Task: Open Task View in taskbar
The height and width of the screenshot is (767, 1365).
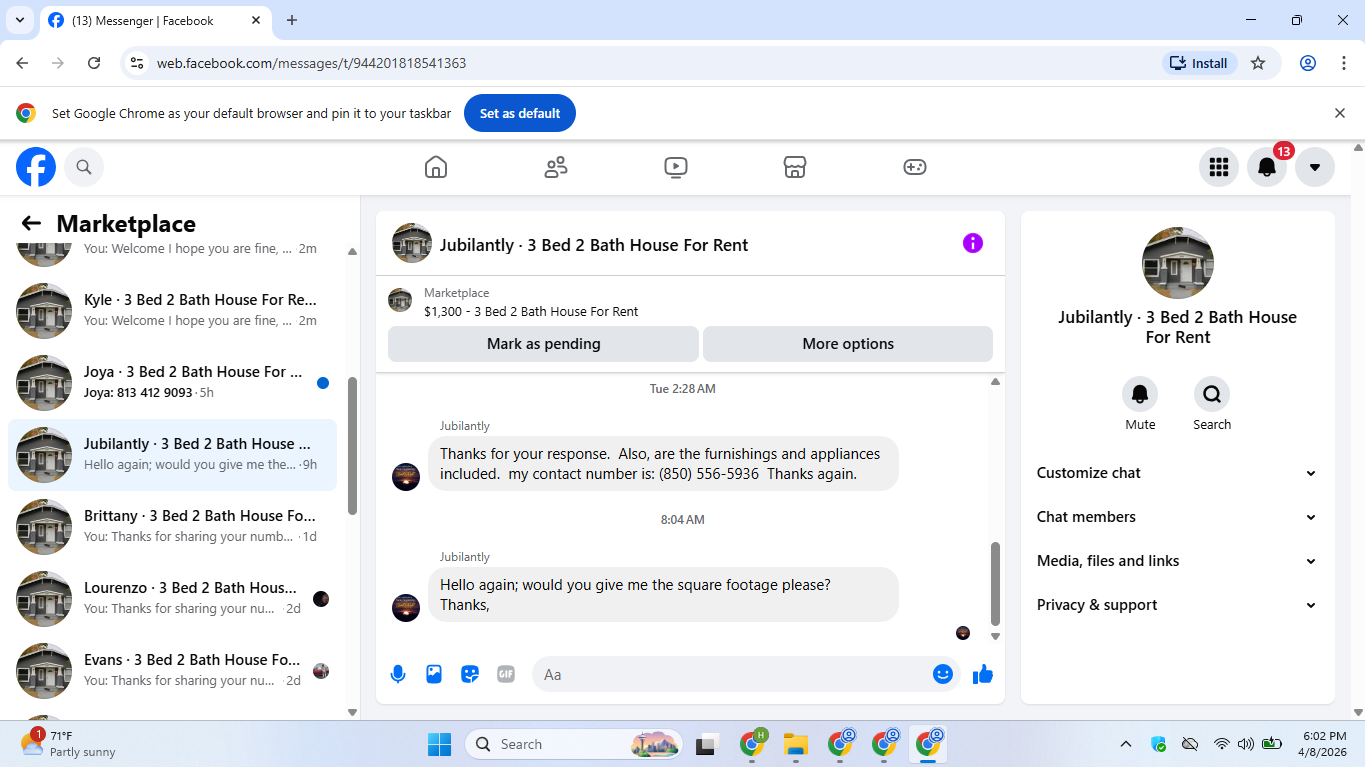Action: coord(708,744)
